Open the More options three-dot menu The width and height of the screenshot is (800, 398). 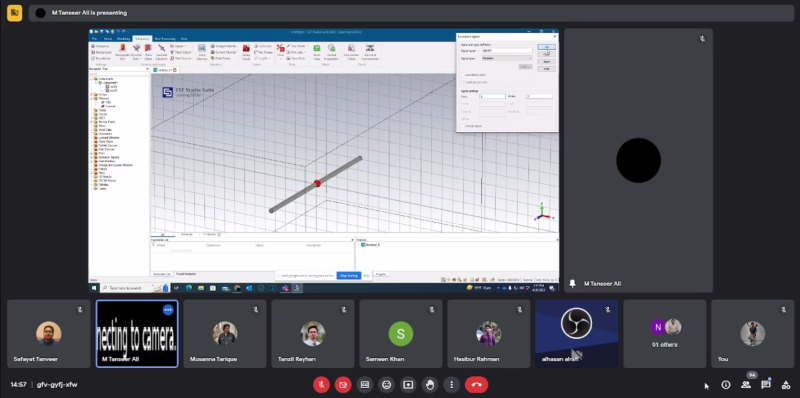coord(452,385)
